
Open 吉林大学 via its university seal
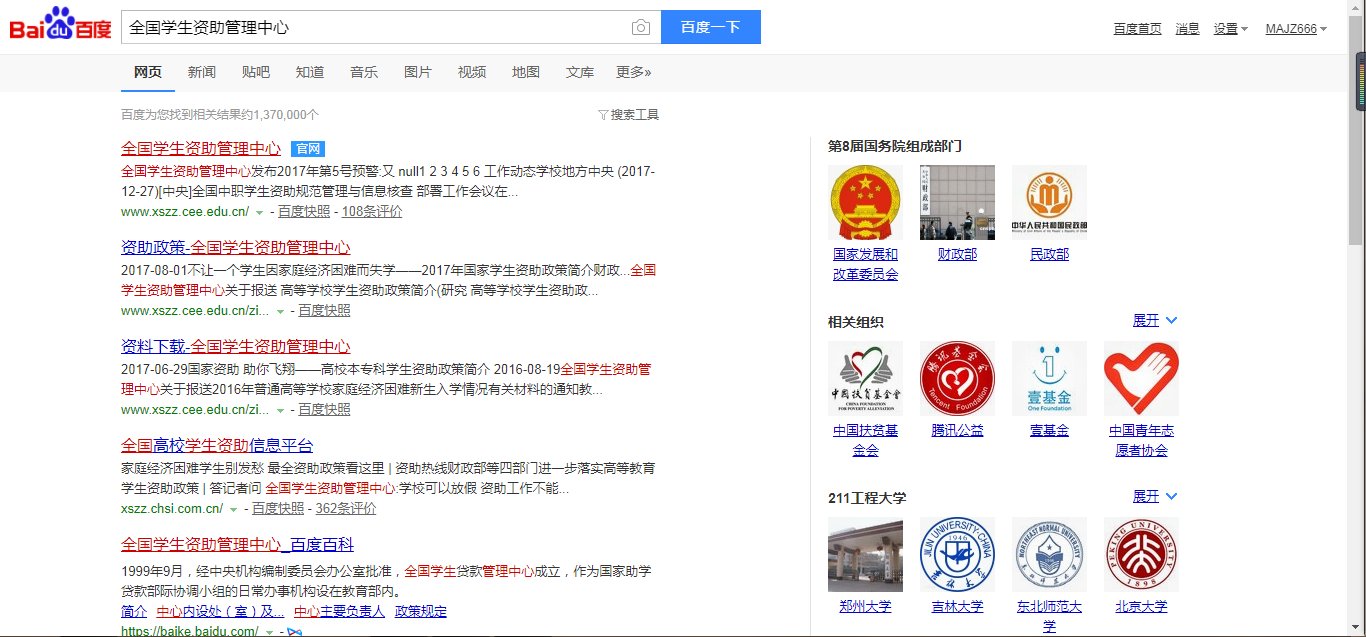[x=956, y=554]
